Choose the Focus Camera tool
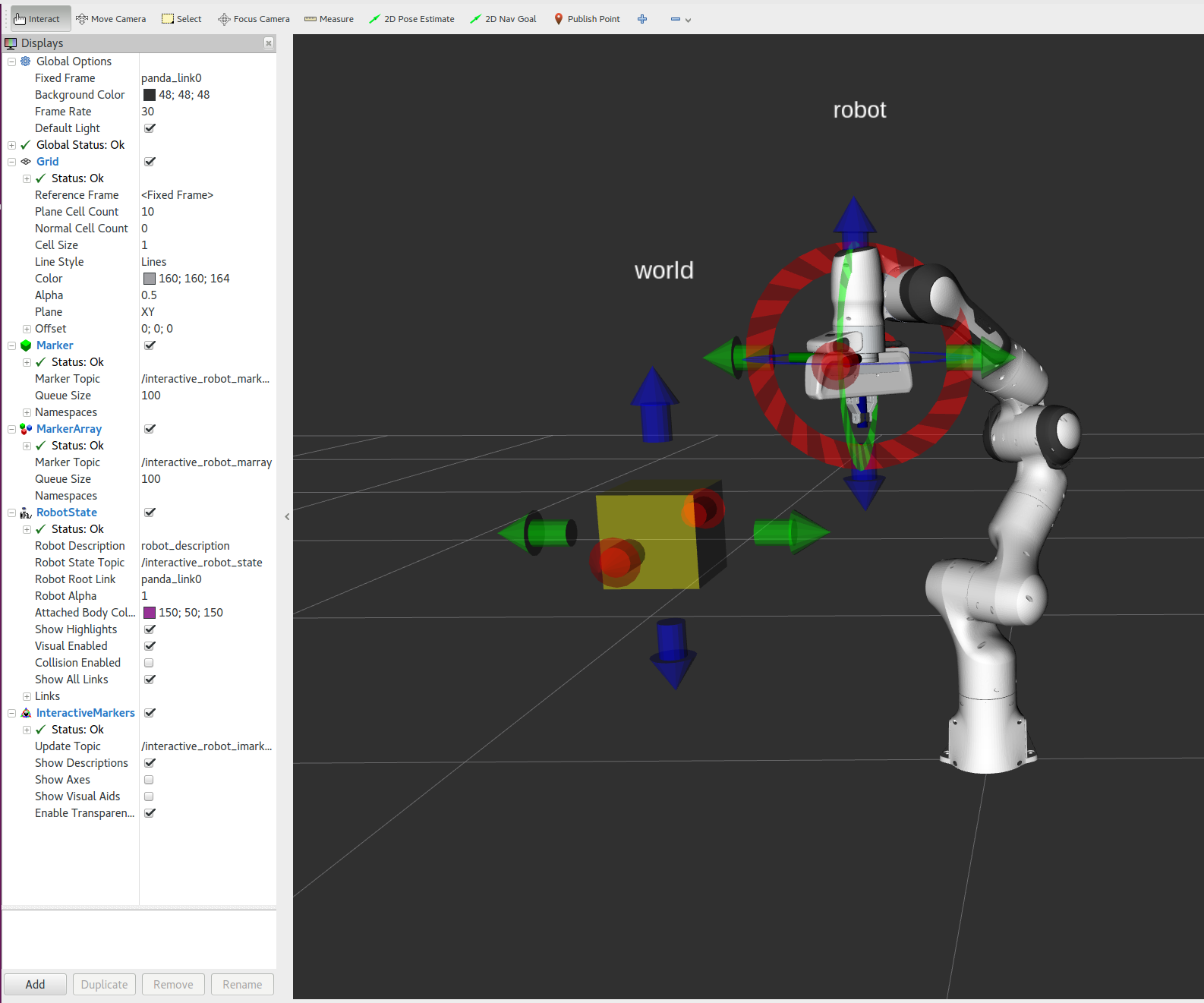Viewport: 1204px width, 1003px height. coord(254,19)
